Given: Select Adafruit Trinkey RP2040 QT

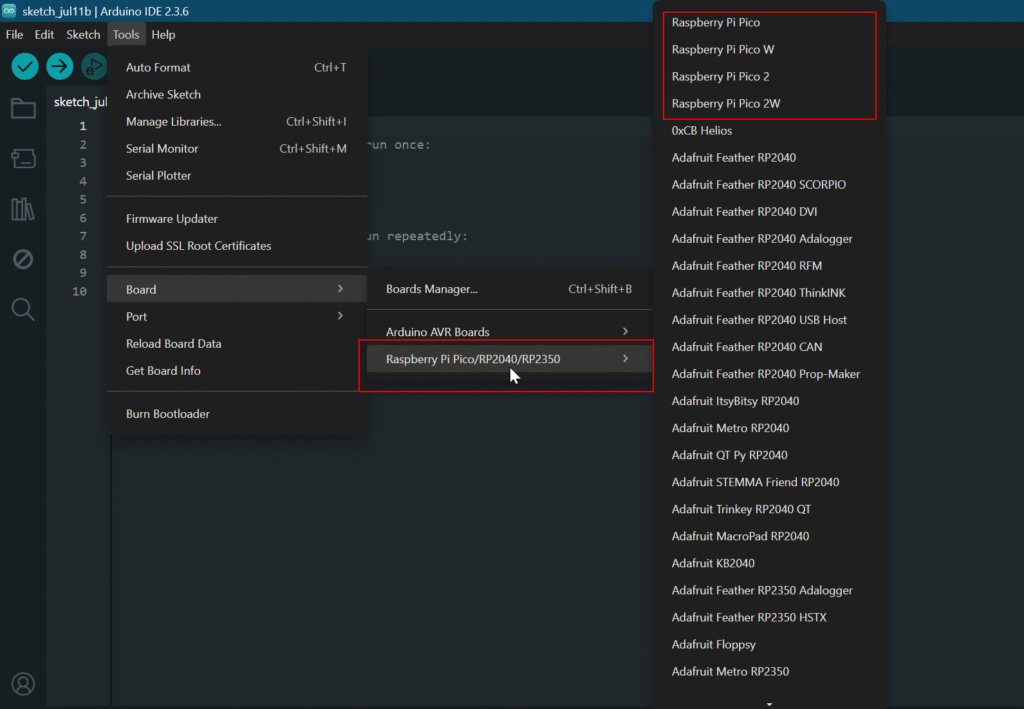Looking at the screenshot, I should (x=769, y=509).
